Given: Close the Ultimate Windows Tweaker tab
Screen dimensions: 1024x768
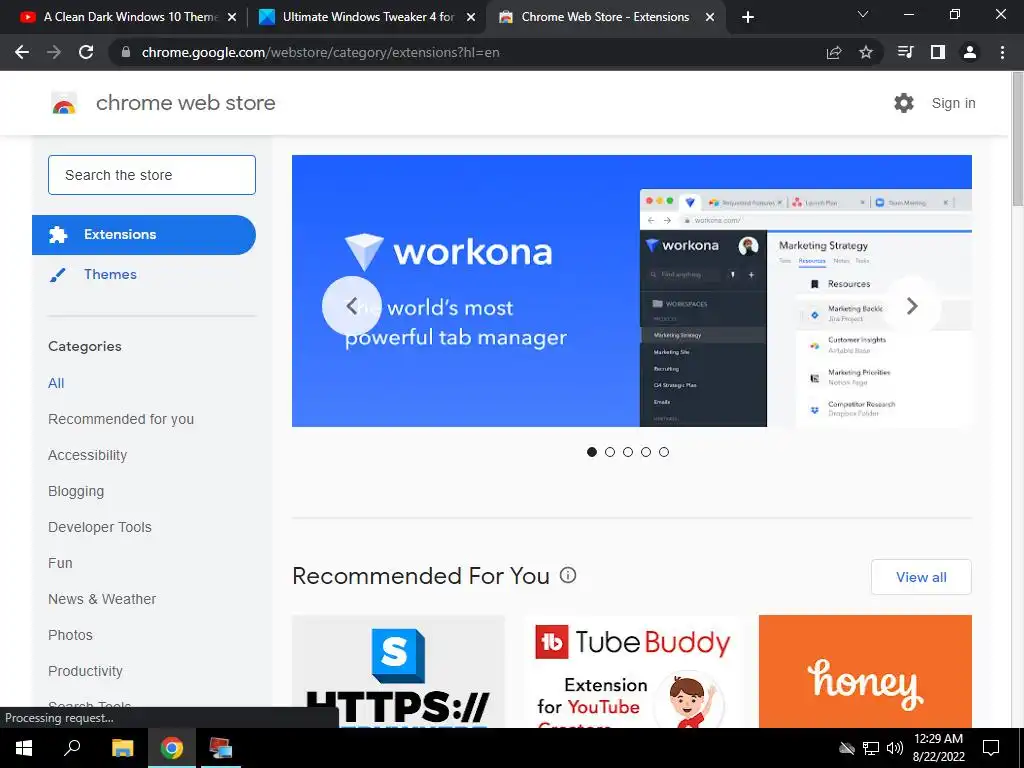Looking at the screenshot, I should tap(471, 17).
